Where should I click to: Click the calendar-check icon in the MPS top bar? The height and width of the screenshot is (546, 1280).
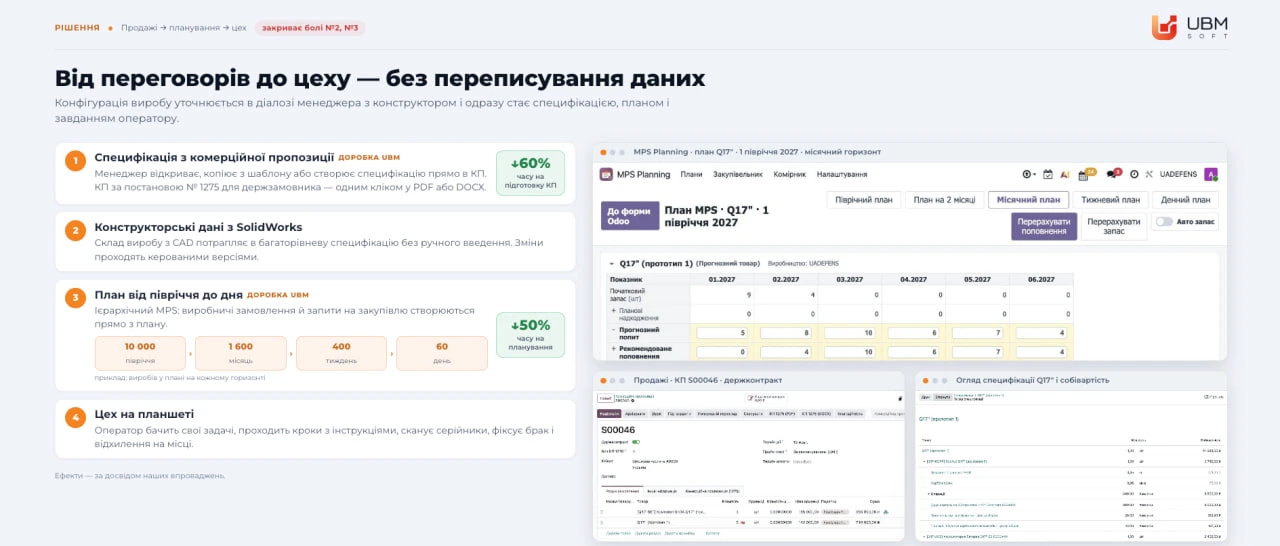(x=1048, y=174)
